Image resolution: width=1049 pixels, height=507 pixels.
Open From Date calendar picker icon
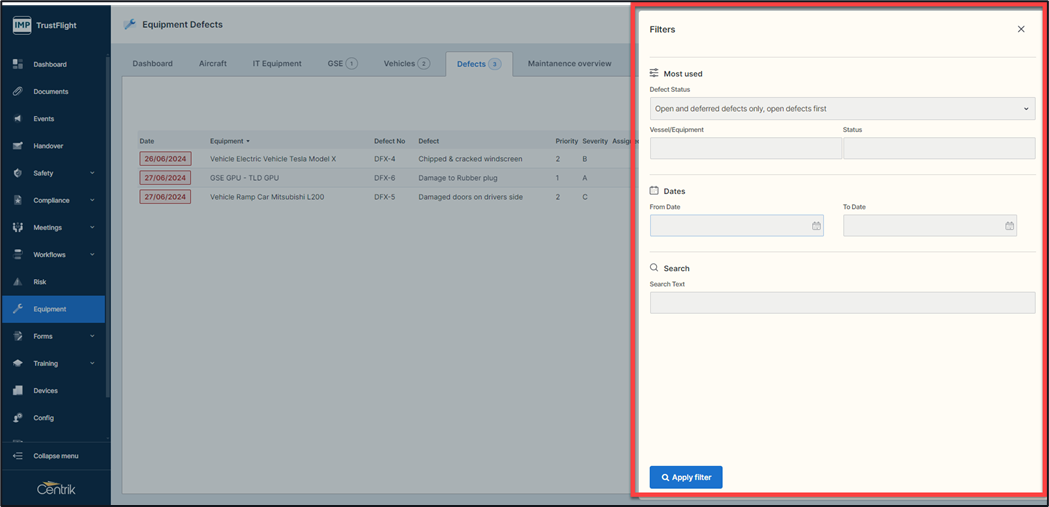point(816,226)
